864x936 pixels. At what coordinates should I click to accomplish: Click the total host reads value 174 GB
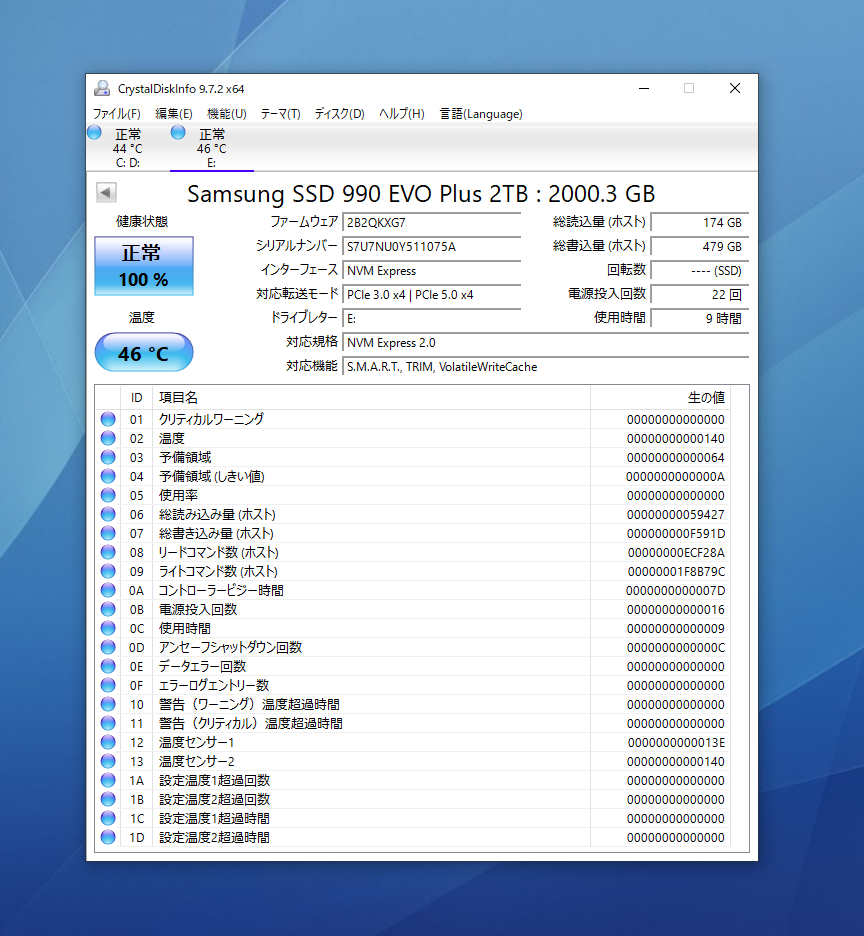[700, 223]
